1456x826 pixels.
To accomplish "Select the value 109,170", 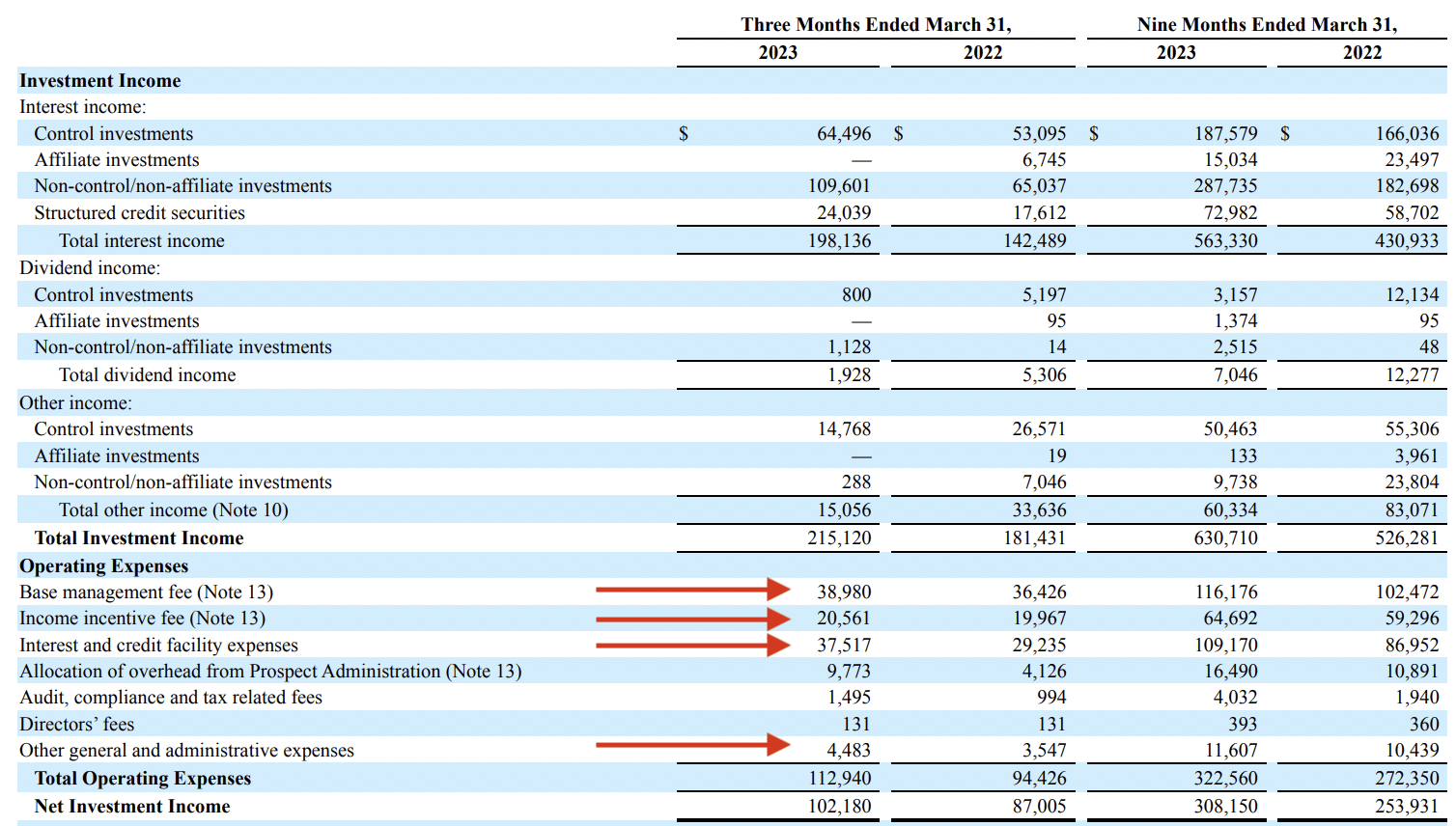I will tap(1226, 646).
